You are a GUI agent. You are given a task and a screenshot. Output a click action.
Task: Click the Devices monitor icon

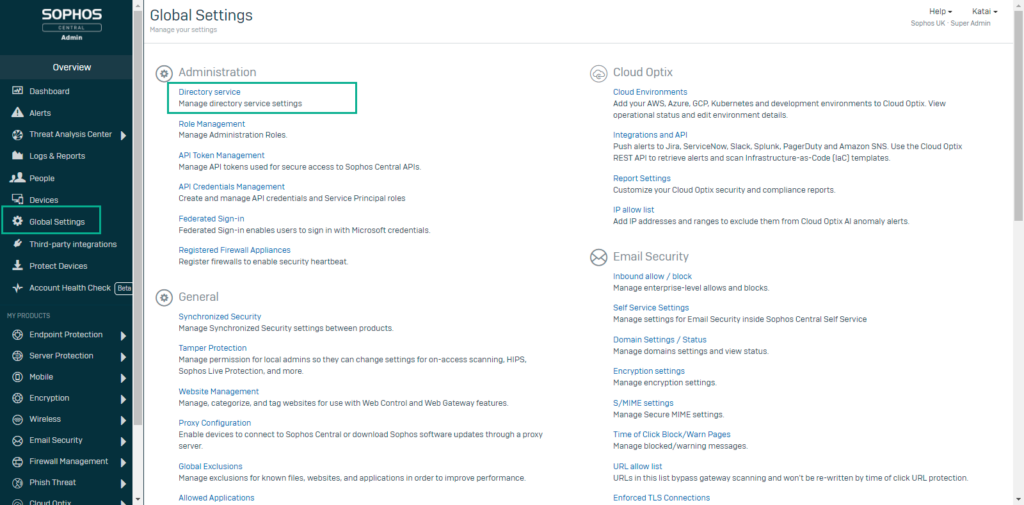(x=18, y=200)
